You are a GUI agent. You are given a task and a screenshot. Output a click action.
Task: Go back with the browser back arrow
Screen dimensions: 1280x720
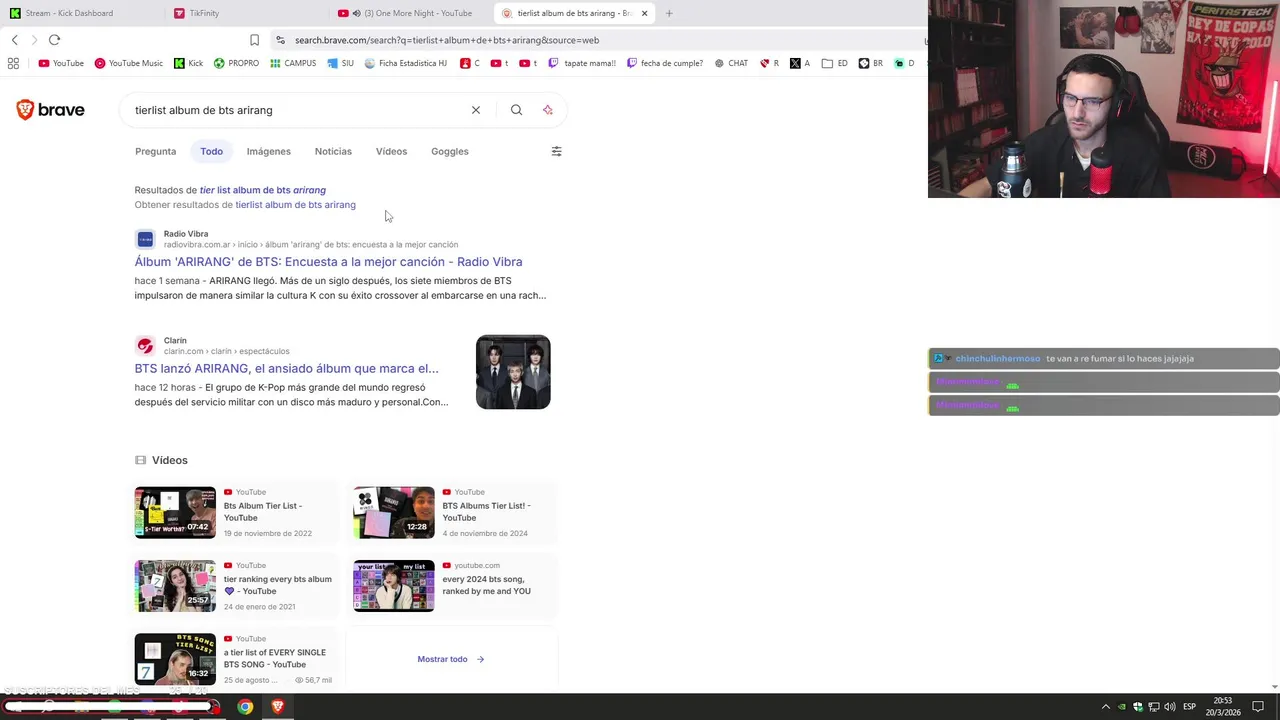tap(15, 40)
